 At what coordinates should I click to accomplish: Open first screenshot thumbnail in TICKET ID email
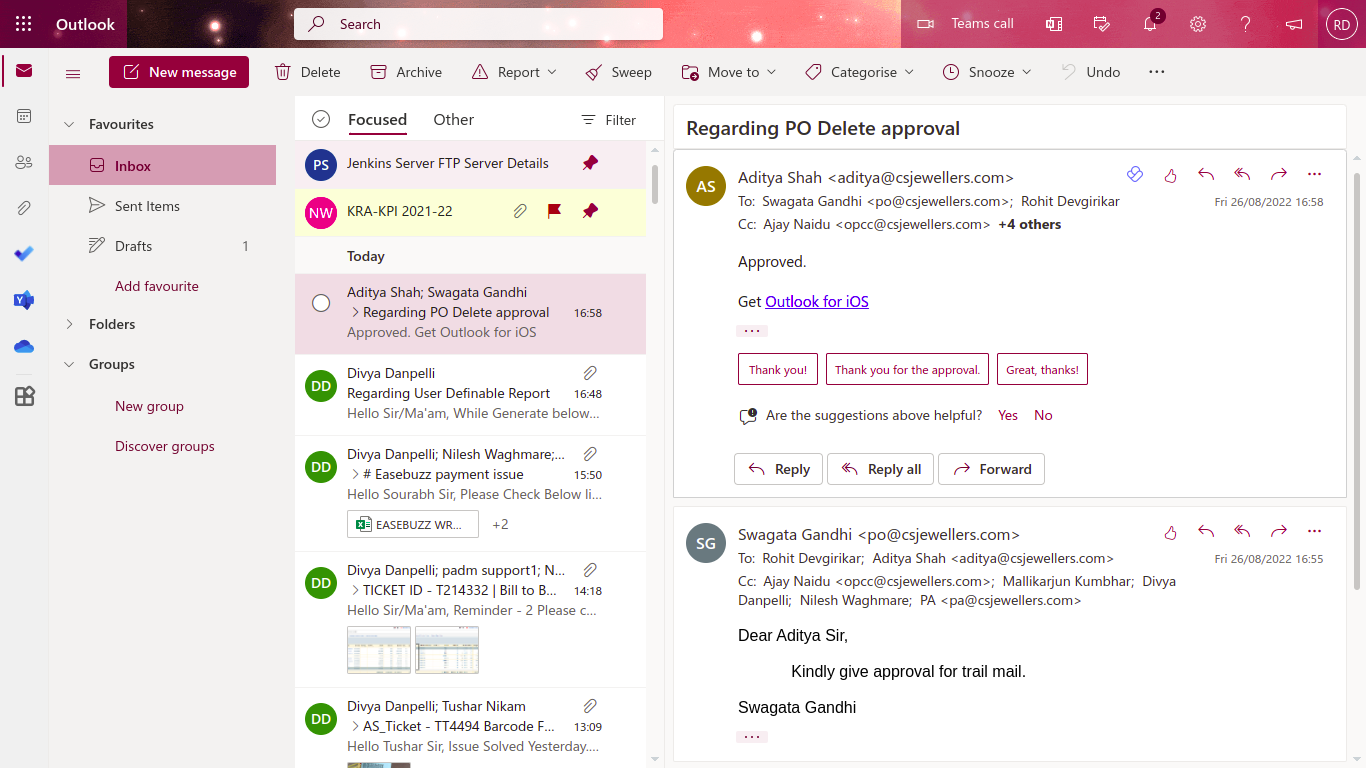tap(379, 650)
